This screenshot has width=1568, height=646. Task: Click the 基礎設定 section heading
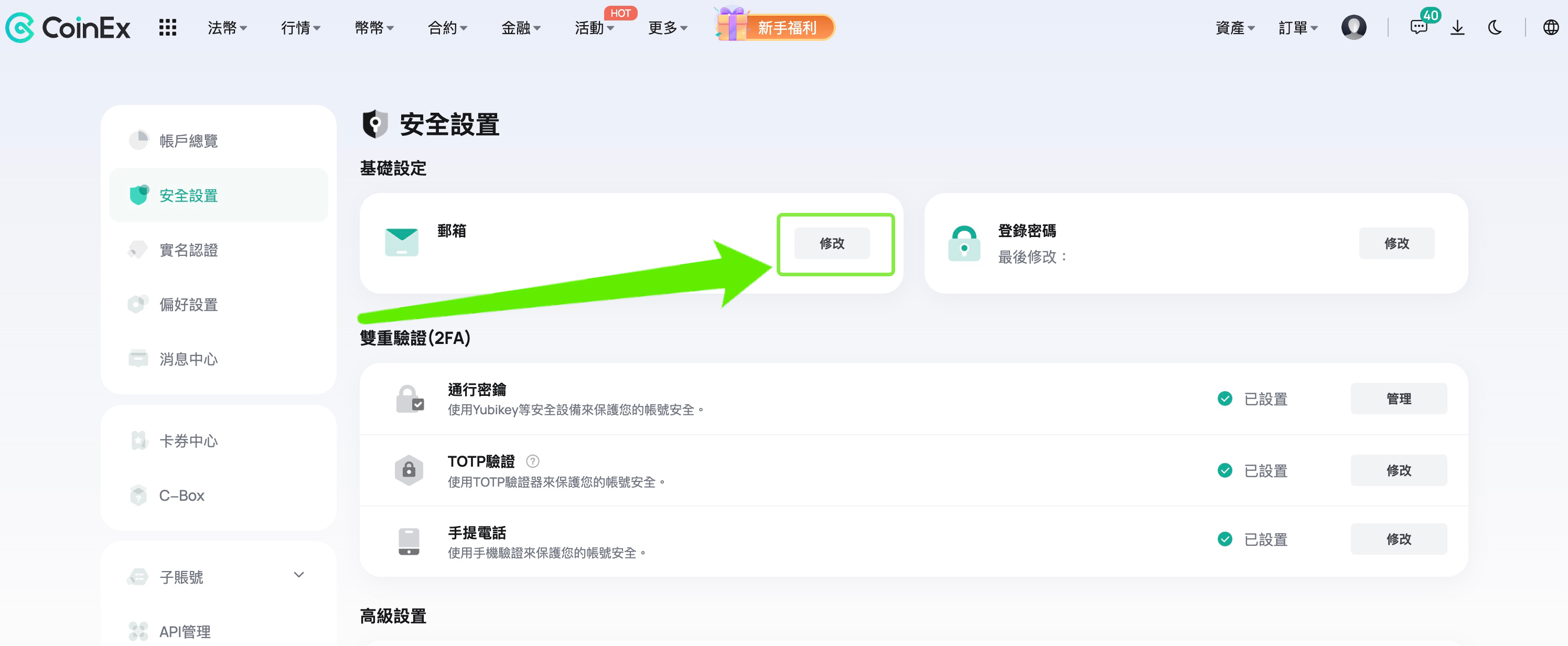coord(393,168)
